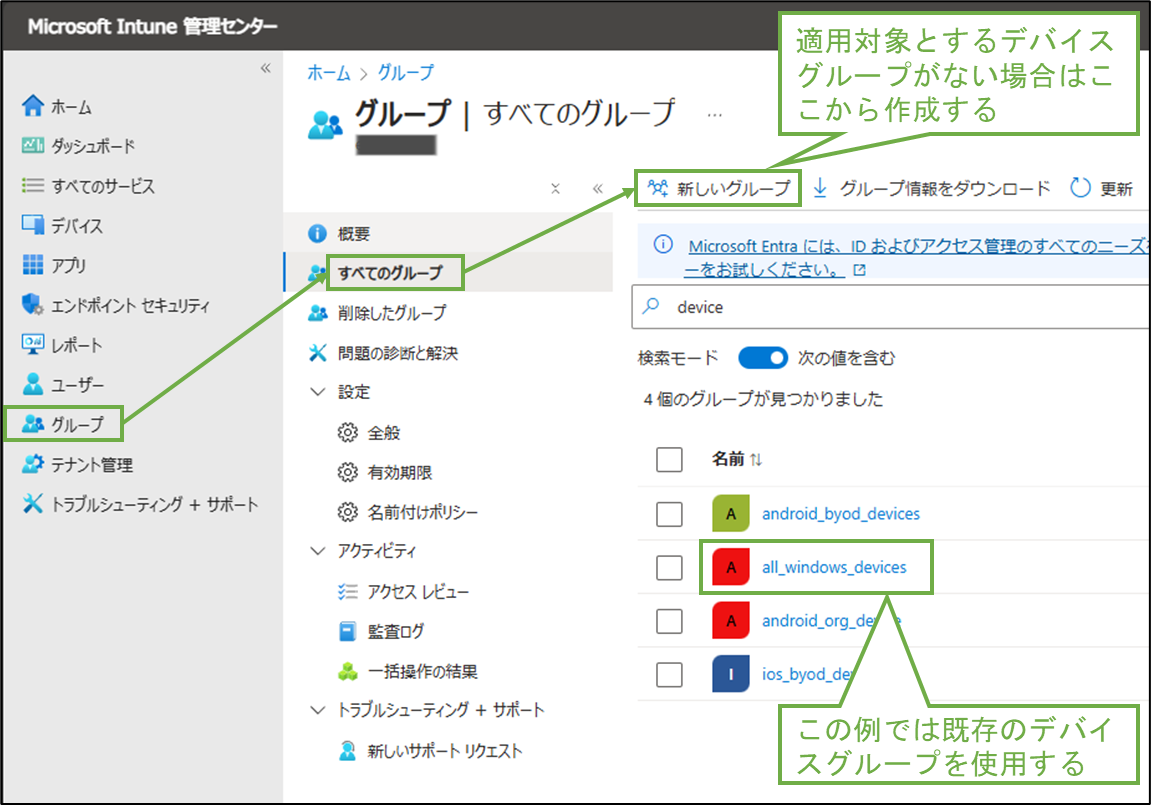The width and height of the screenshot is (1151, 805).
Task: Click 更新 refresh button
Action: pos(1101,189)
